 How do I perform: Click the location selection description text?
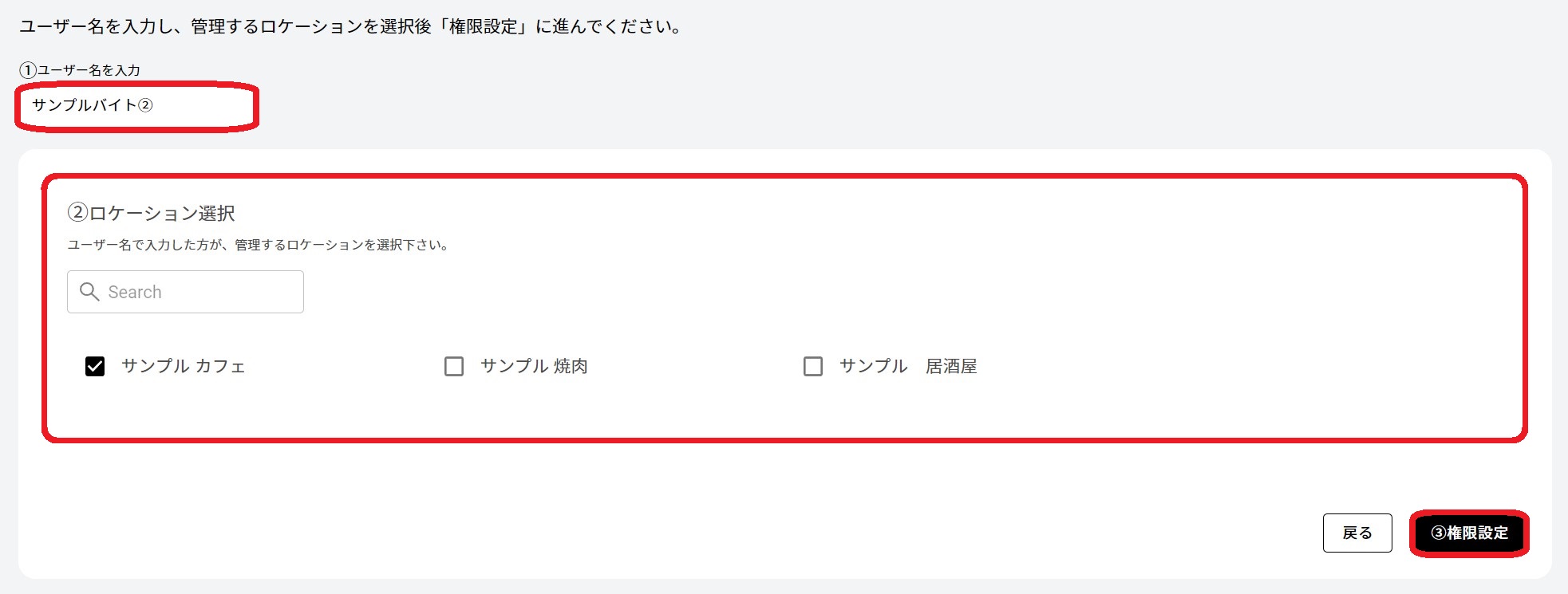pyautogui.click(x=259, y=245)
